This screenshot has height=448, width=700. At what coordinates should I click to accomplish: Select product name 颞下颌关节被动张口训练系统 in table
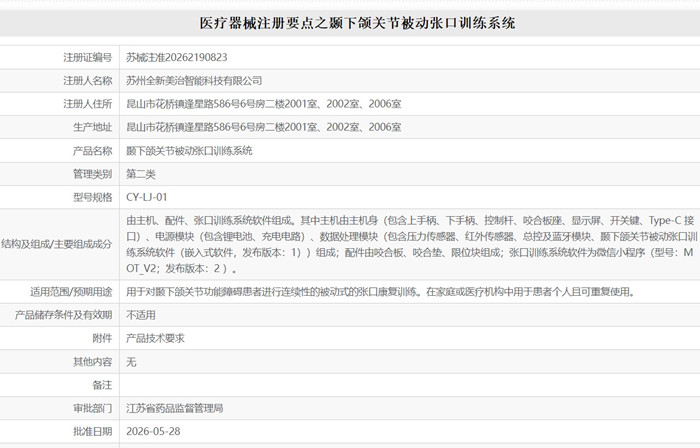(189, 151)
